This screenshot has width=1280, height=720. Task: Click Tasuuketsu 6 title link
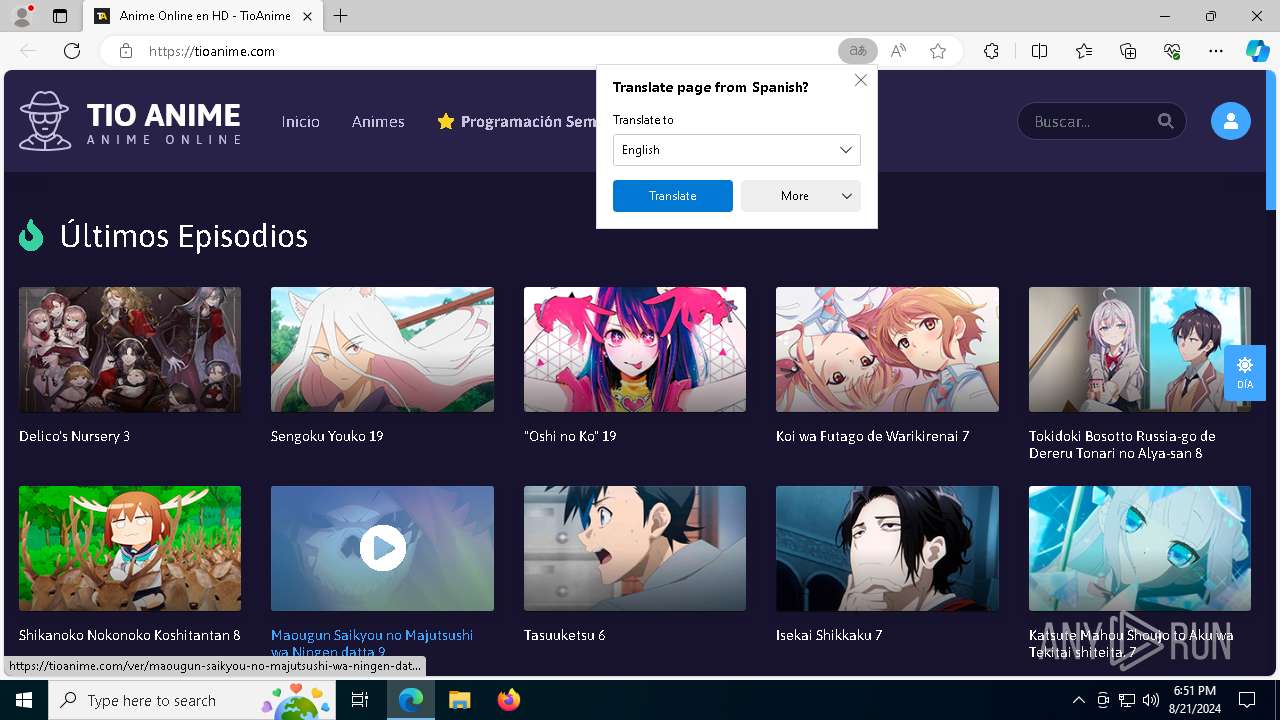click(565, 635)
